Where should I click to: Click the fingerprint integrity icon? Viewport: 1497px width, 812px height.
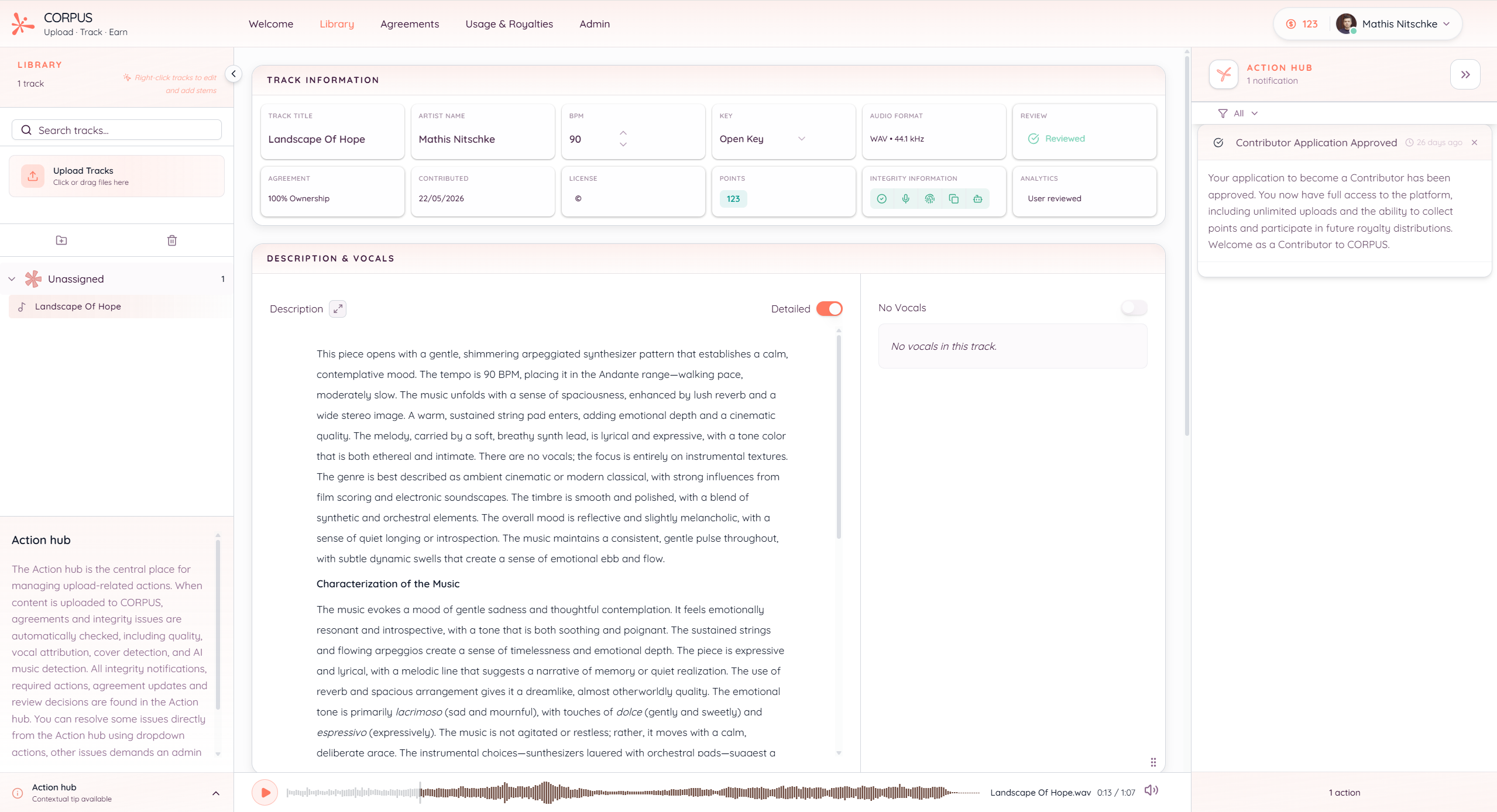[930, 199]
